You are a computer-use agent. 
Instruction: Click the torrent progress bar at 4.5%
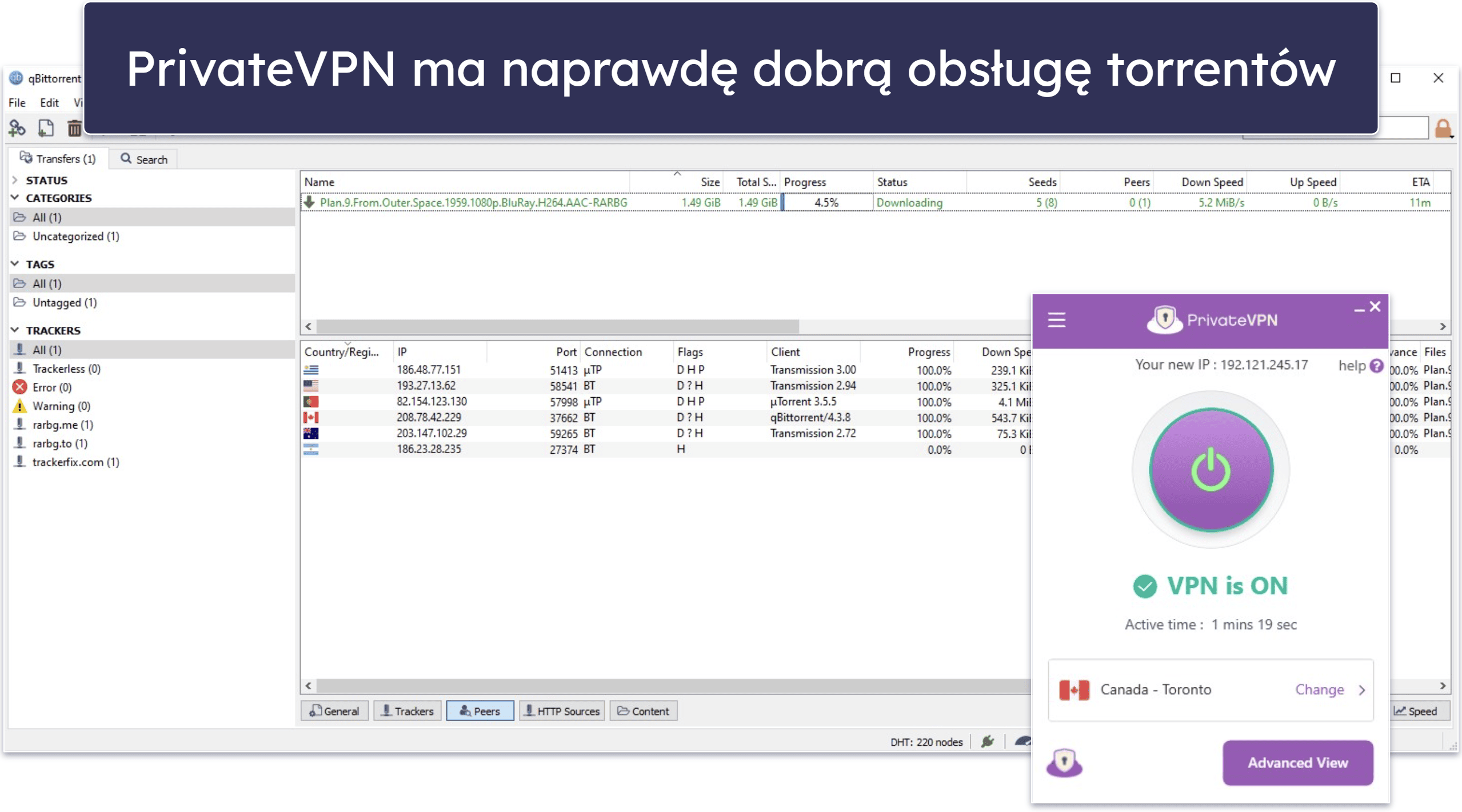click(827, 202)
